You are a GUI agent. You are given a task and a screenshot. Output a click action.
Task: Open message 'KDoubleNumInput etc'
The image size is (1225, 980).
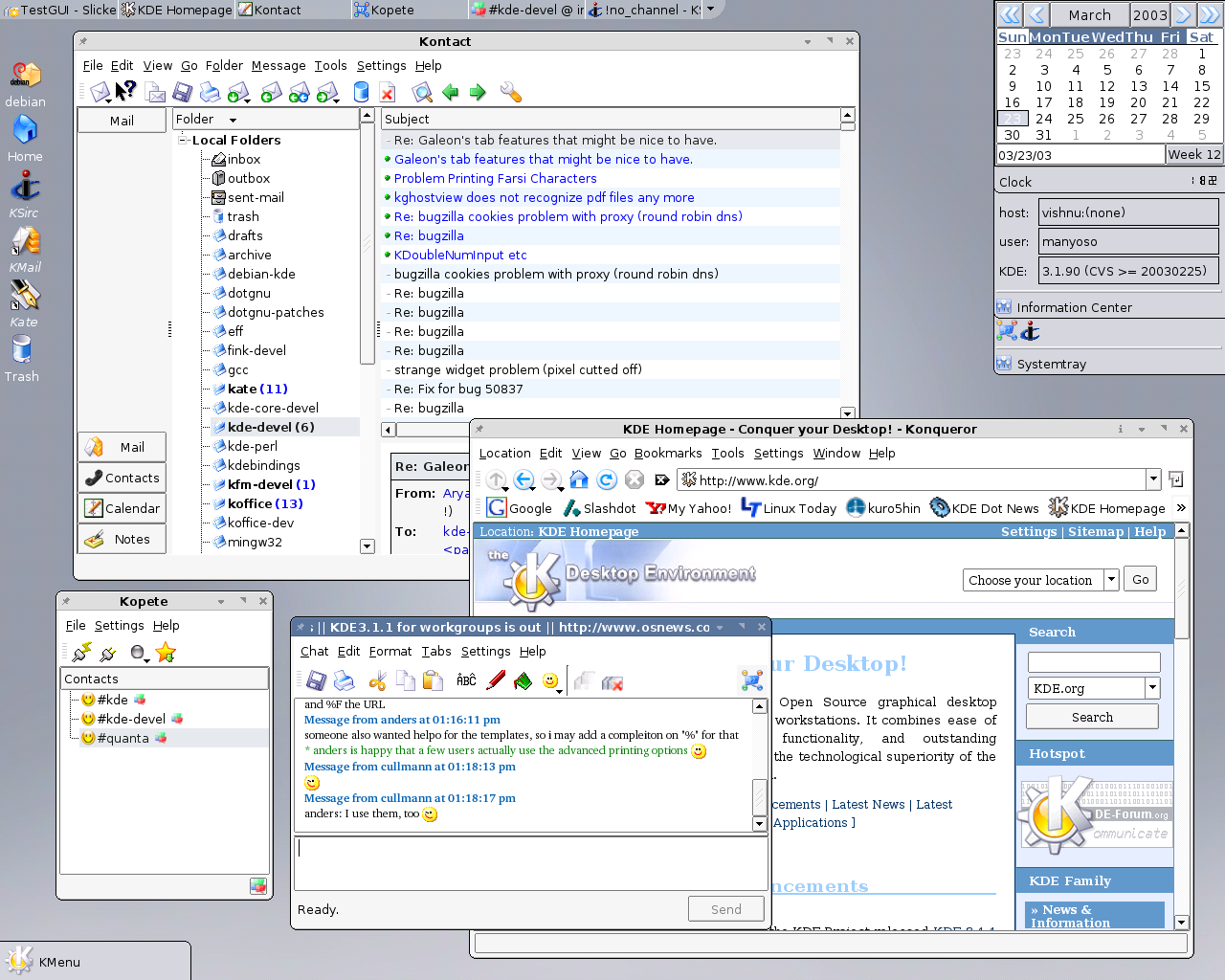pyautogui.click(x=460, y=255)
